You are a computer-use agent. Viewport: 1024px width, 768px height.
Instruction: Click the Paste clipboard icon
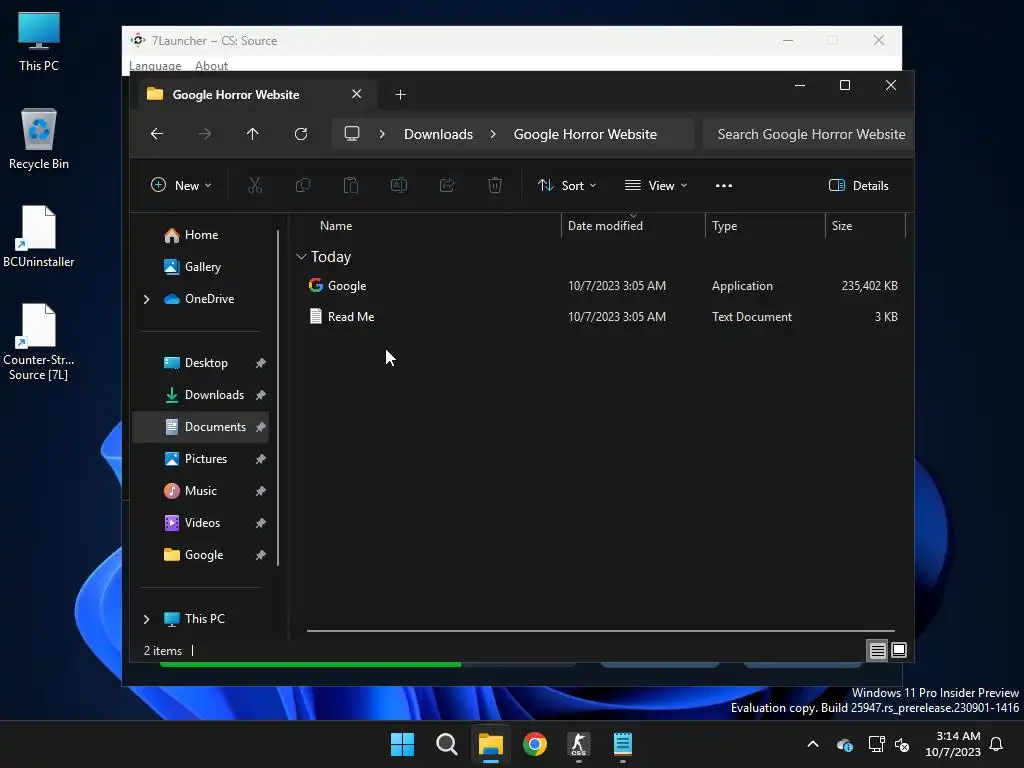coord(351,185)
